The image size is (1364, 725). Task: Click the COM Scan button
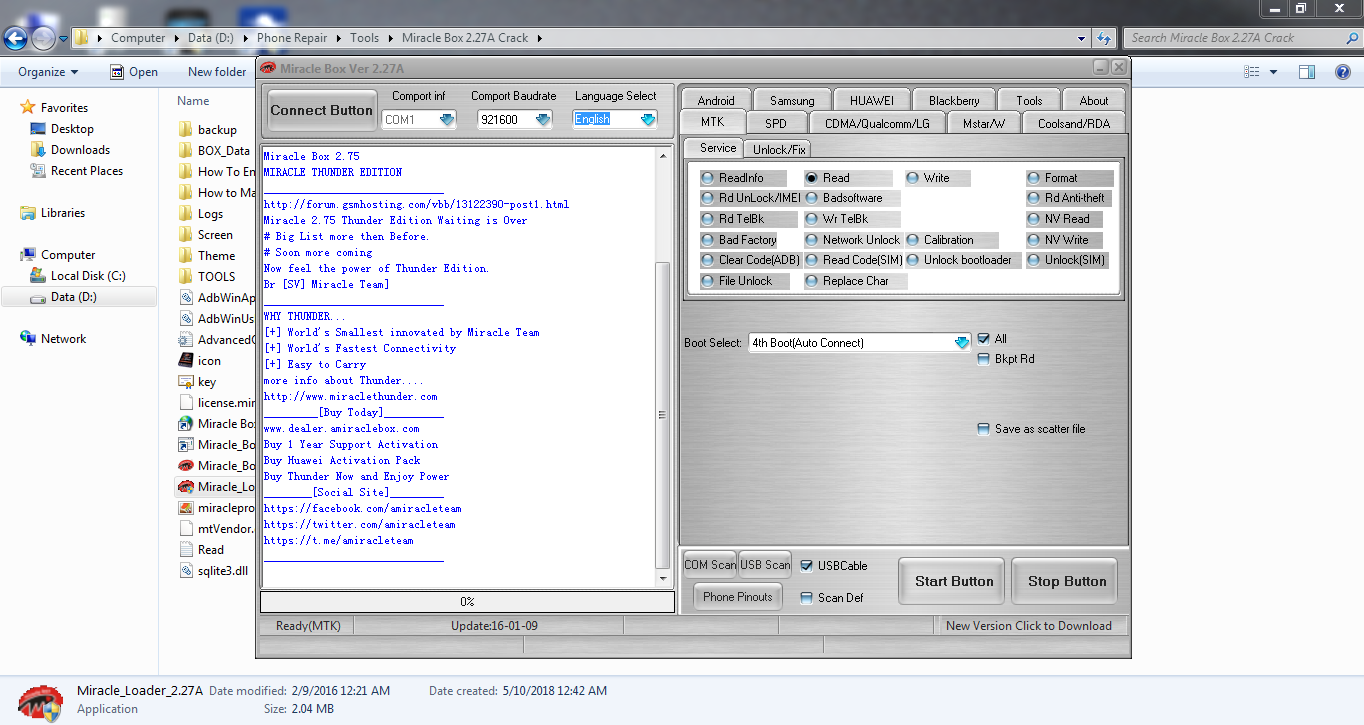(710, 565)
